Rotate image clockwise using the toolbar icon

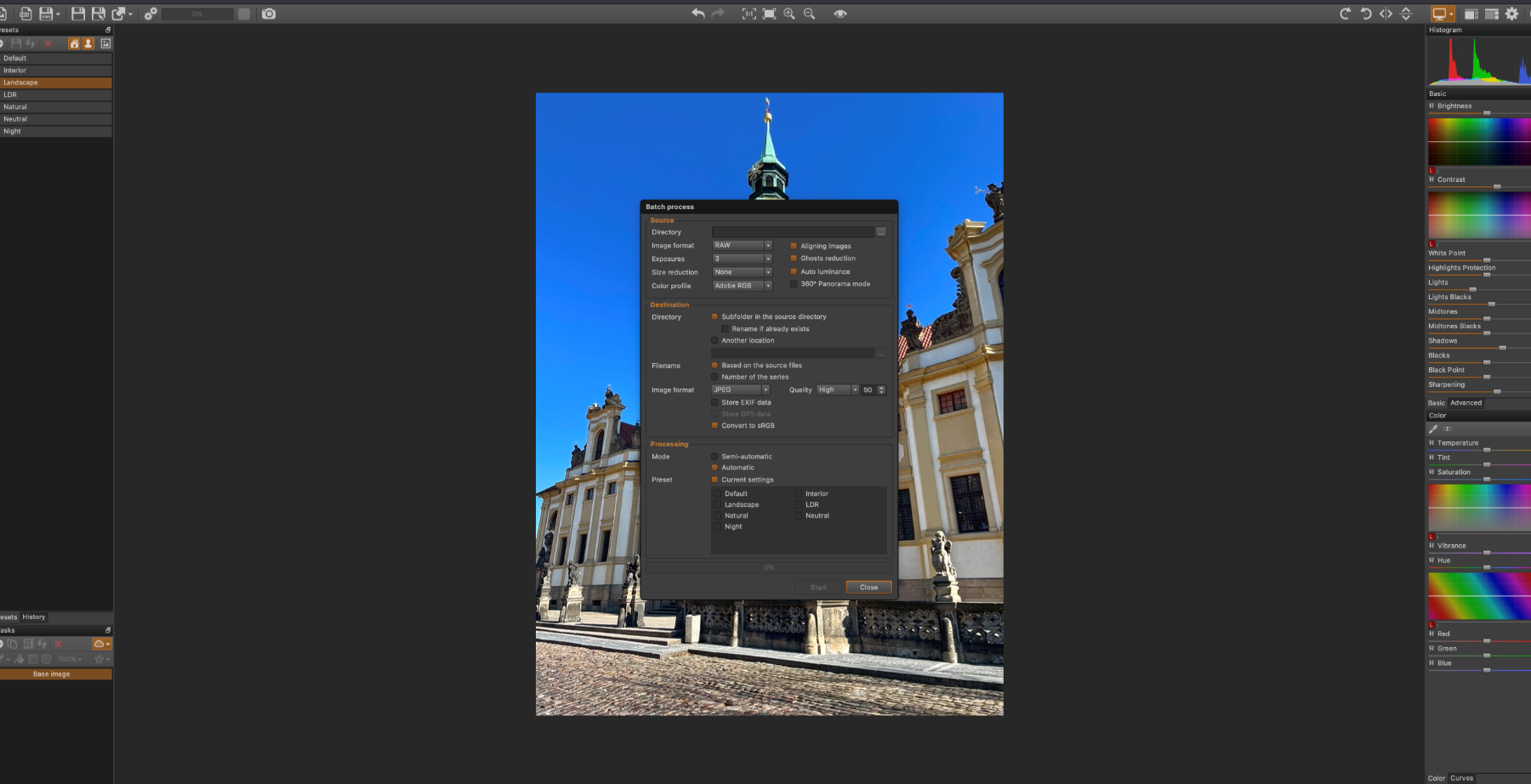pyautogui.click(x=1345, y=14)
